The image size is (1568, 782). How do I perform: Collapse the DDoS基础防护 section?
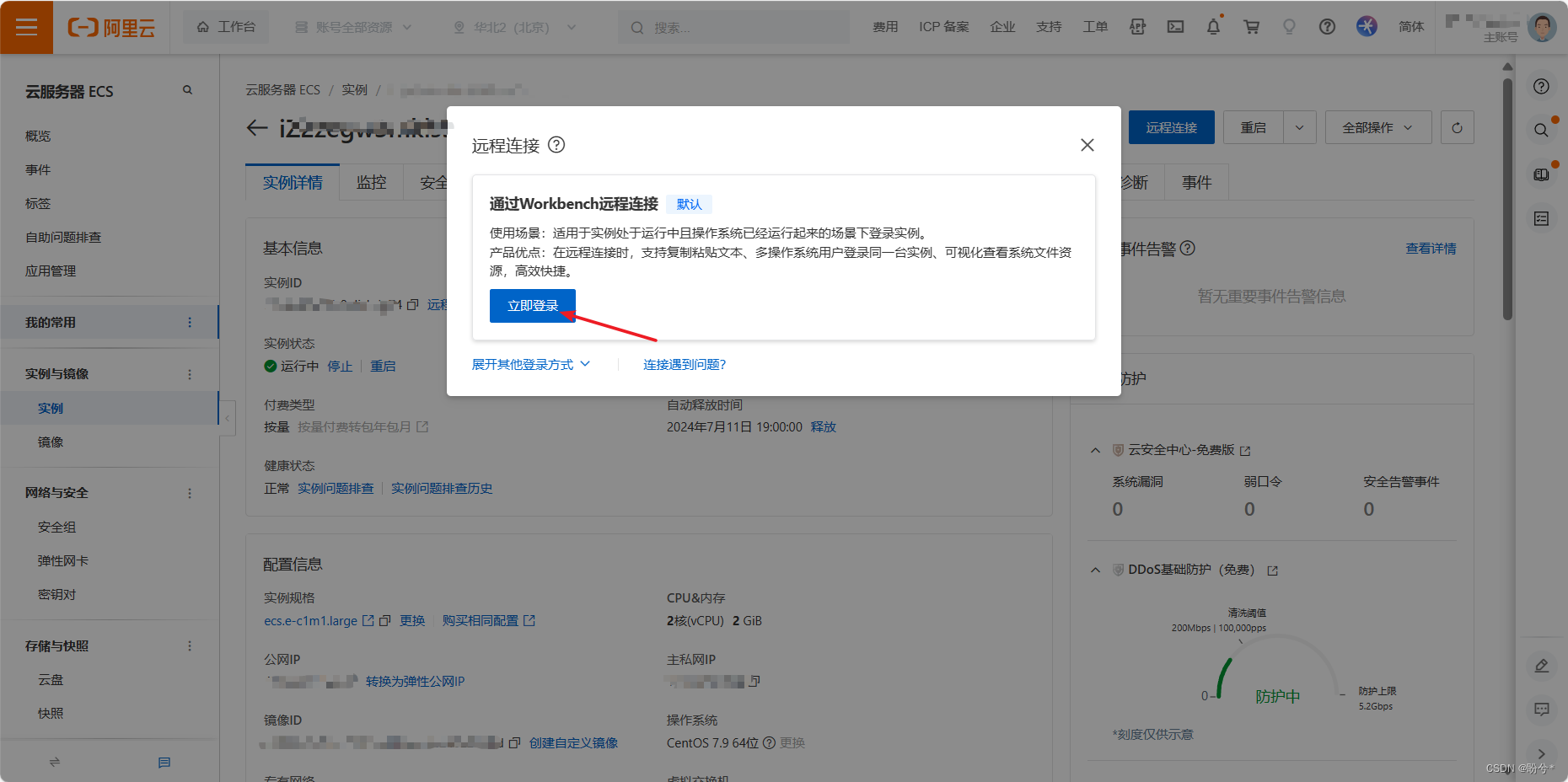click(1095, 570)
